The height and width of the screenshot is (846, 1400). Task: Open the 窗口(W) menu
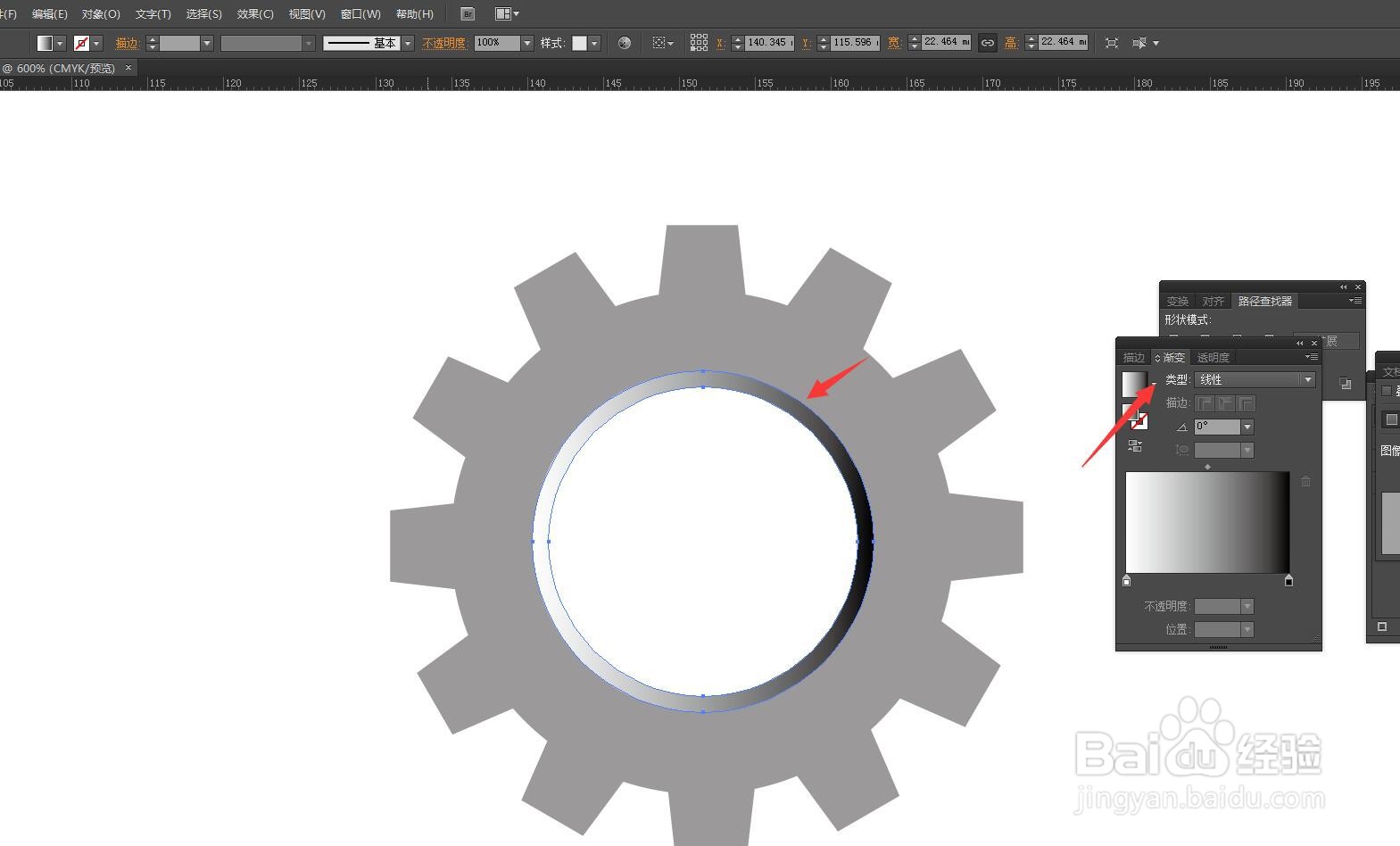[x=360, y=14]
